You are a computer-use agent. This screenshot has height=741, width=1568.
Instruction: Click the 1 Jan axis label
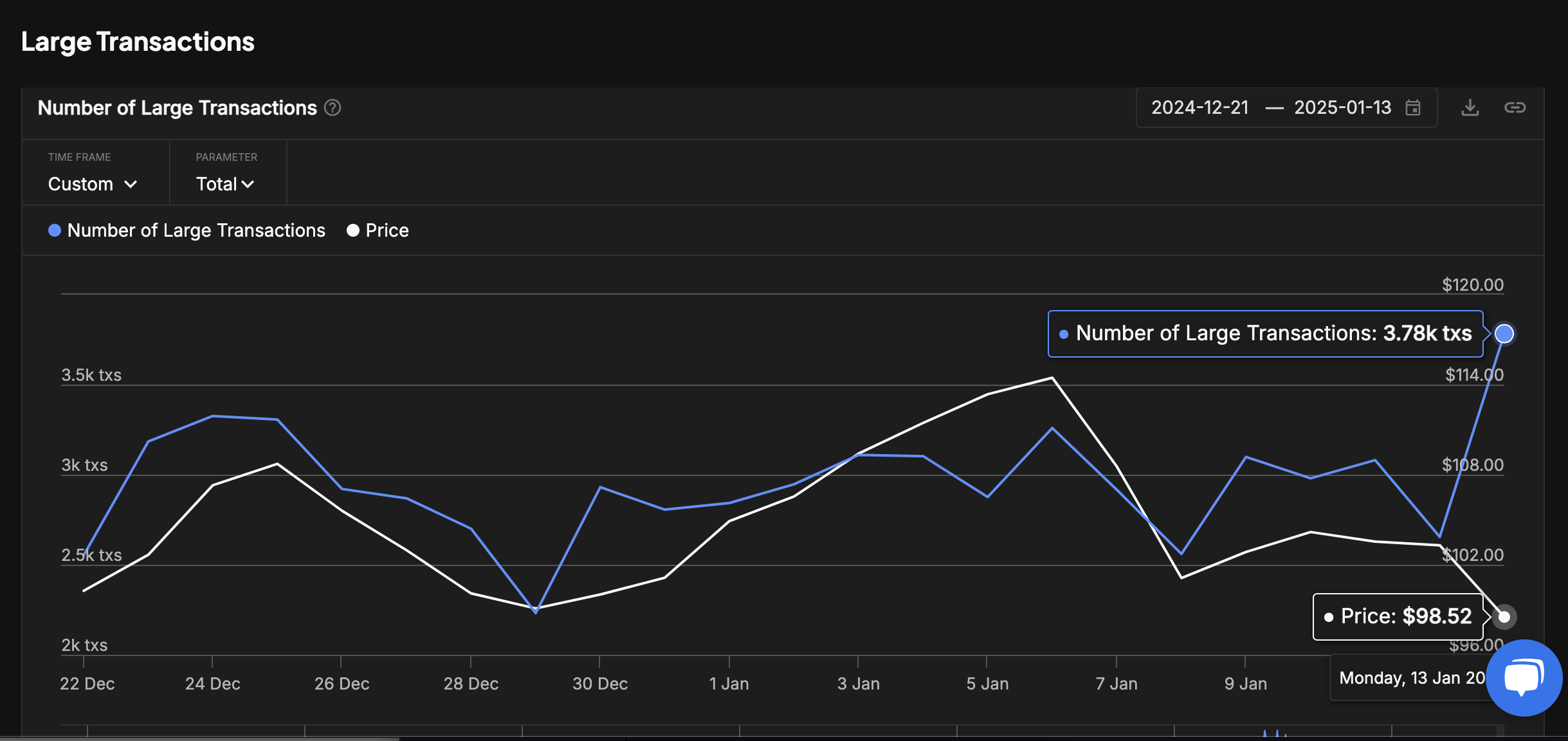pos(729,683)
